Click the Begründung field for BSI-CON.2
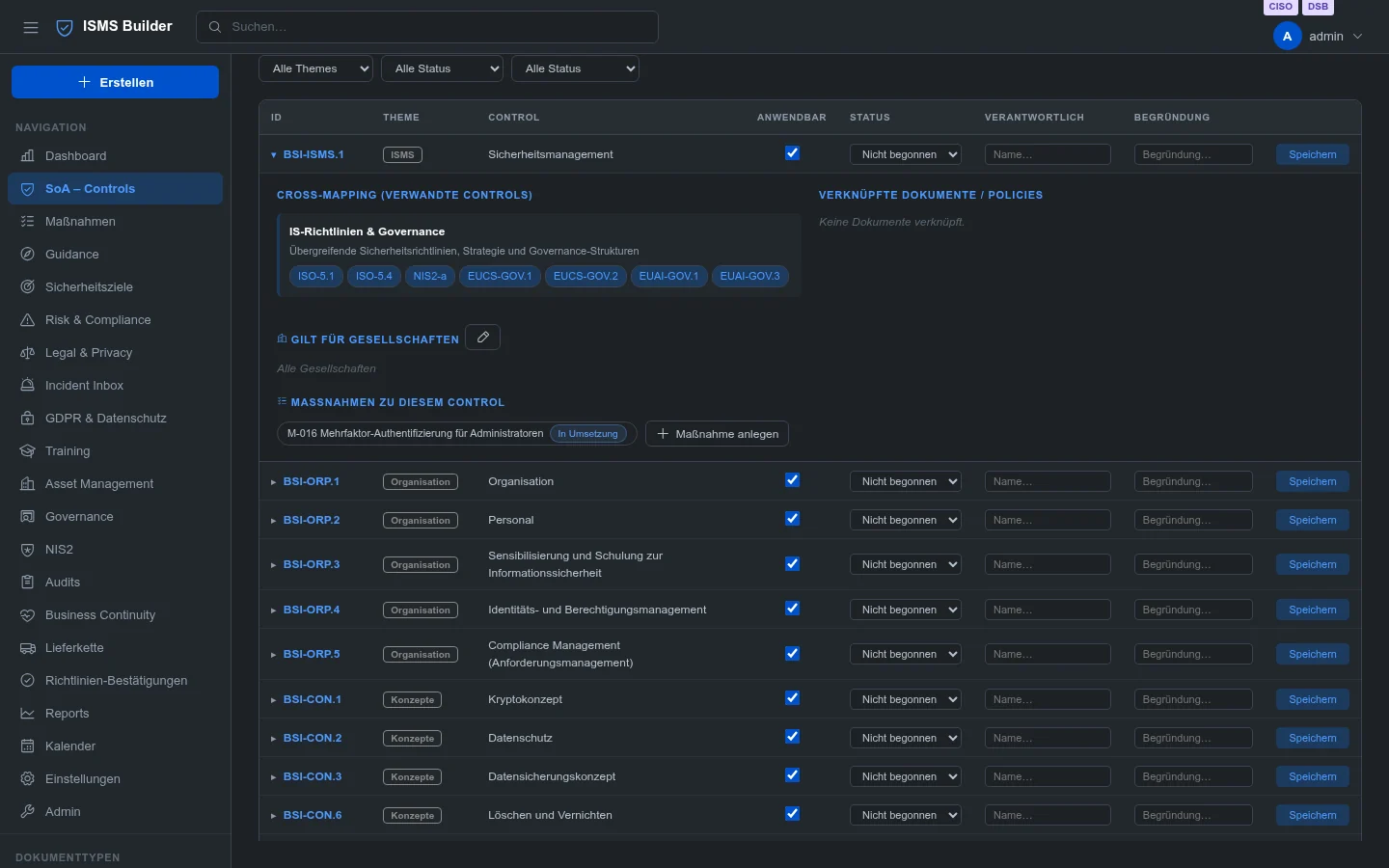 pyautogui.click(x=1193, y=738)
